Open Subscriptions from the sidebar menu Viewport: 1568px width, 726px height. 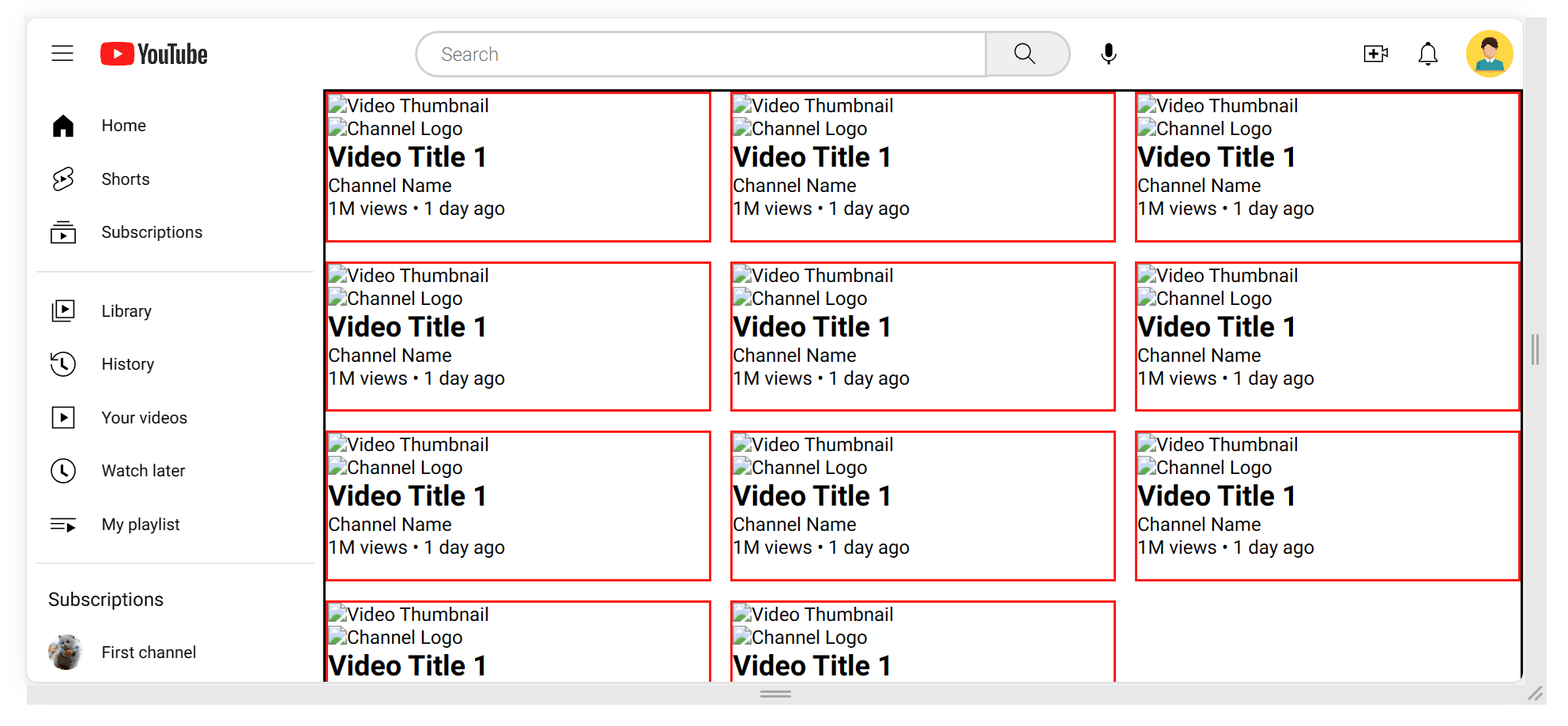point(152,232)
